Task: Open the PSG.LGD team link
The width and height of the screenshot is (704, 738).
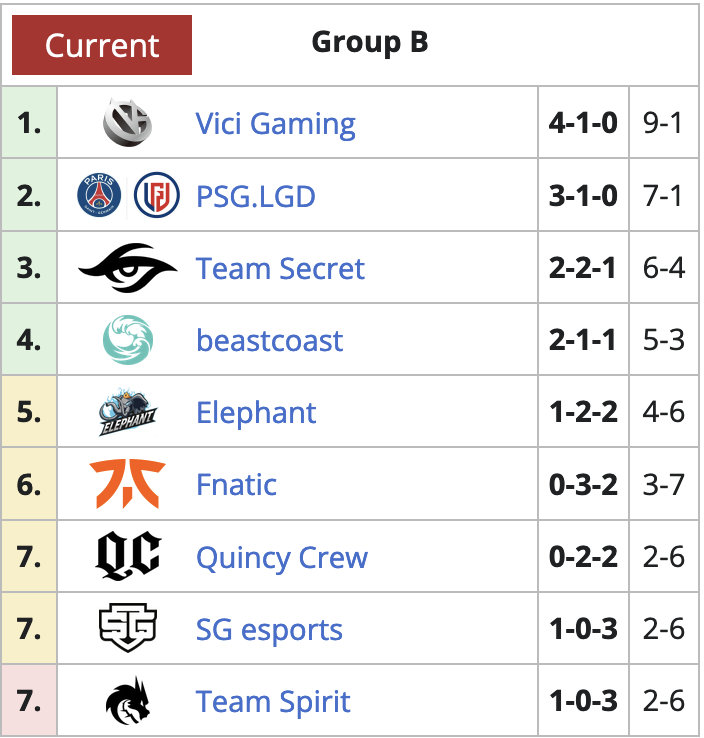Action: (x=256, y=196)
